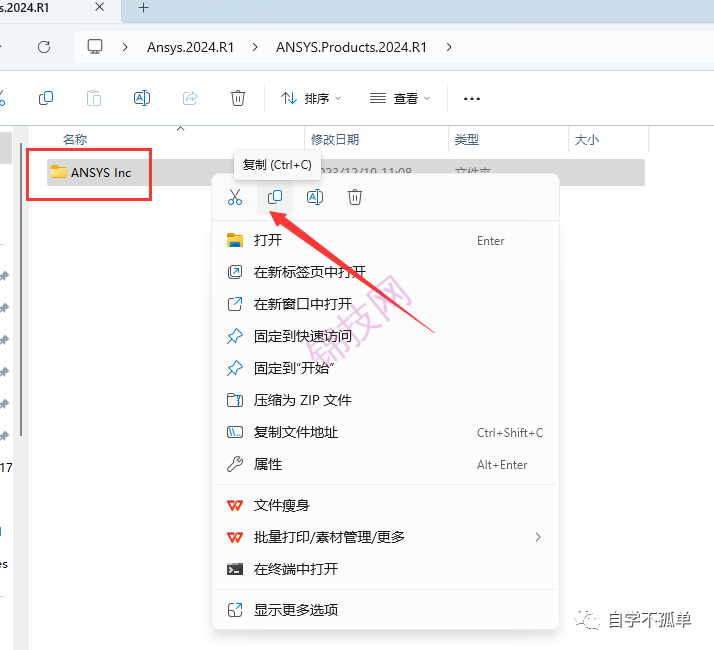Open 属性 properties entry
Screen dimensions: 714x650
click(x=385, y=464)
